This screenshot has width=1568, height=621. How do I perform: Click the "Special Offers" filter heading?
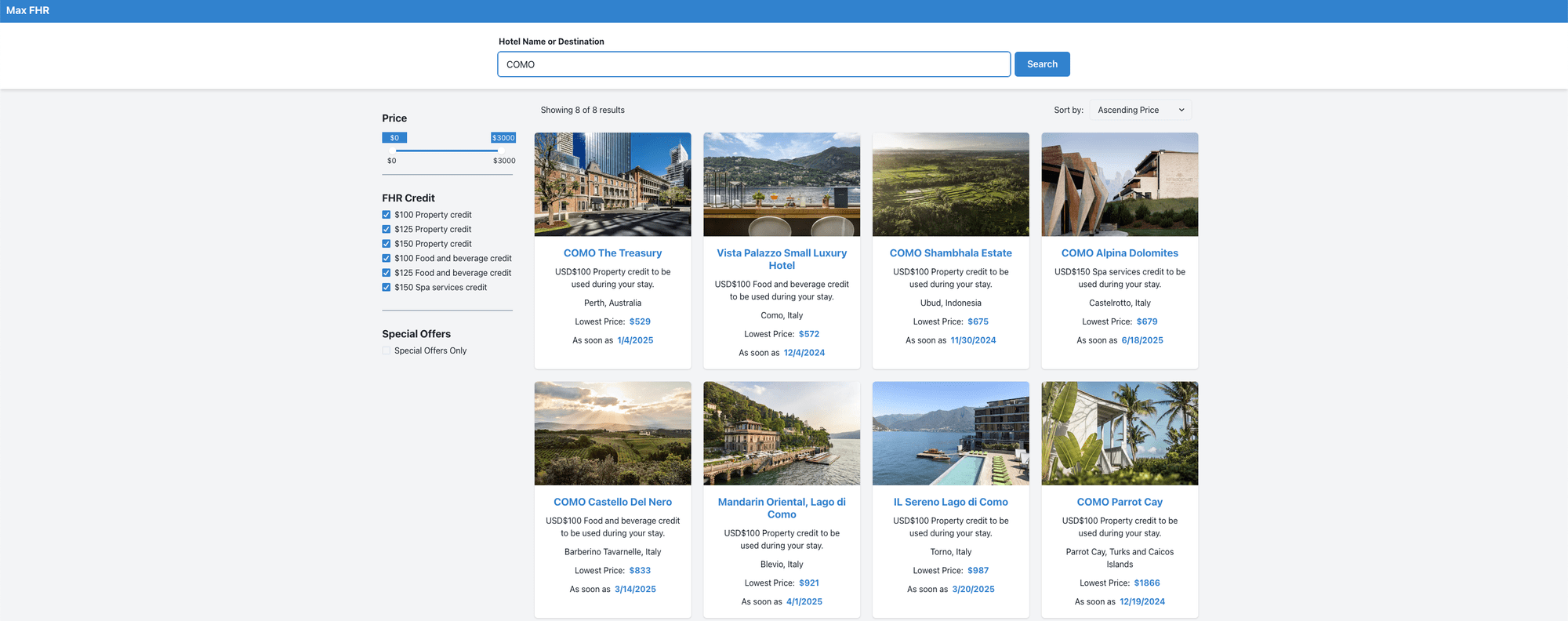coord(416,334)
